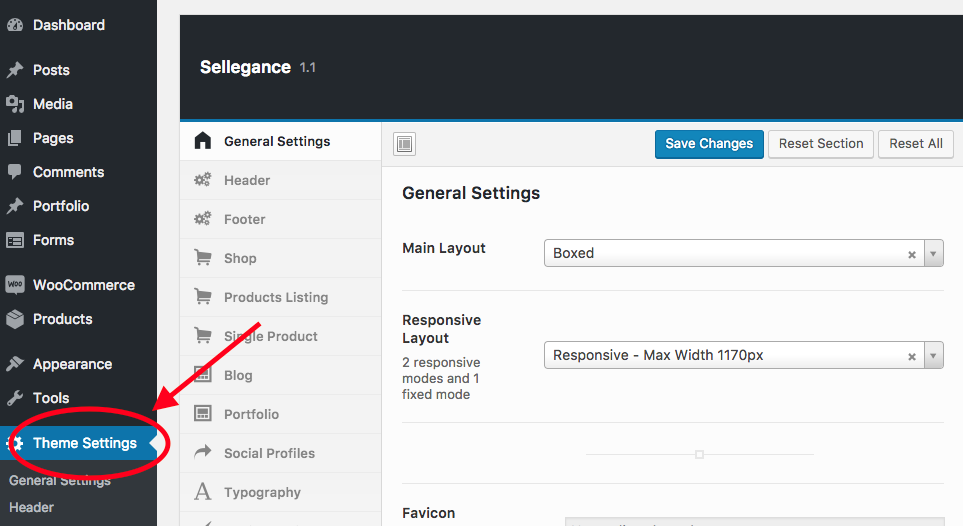Switch to Products Listing settings tab

pos(281,297)
